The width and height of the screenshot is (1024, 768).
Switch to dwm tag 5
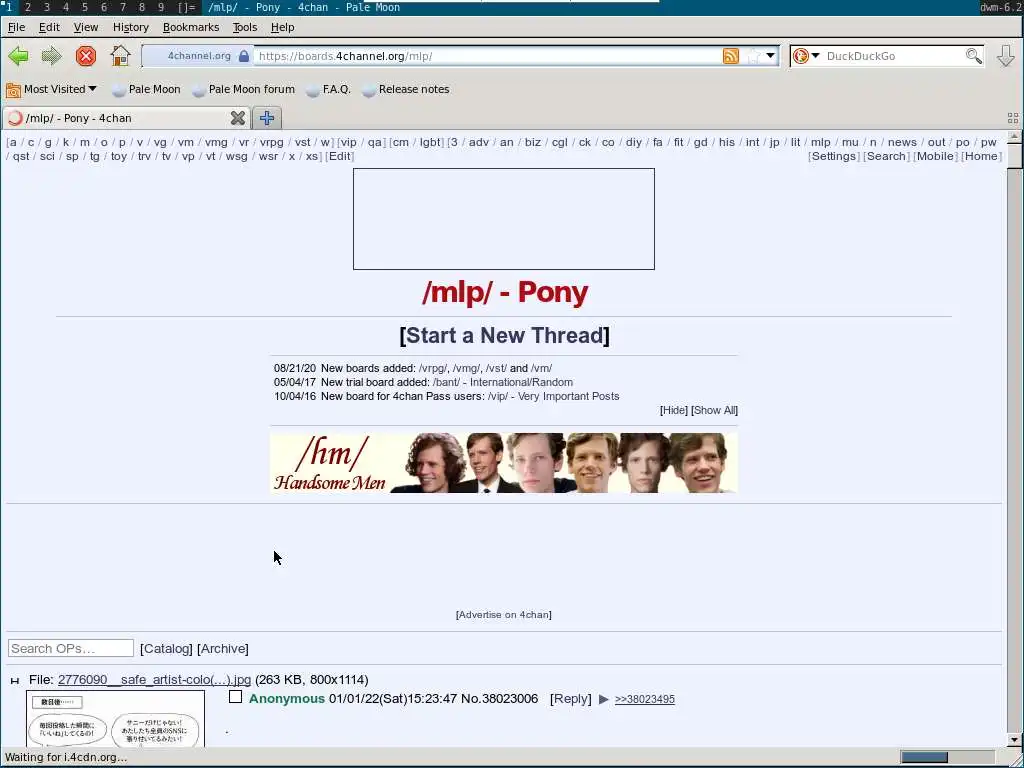pyautogui.click(x=84, y=7)
